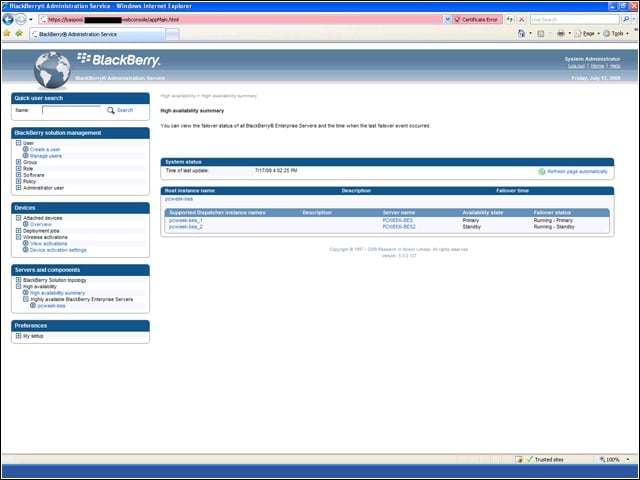The image size is (640, 480).
Task: Collapse the Wireless activations tree node
Action: tap(18, 237)
